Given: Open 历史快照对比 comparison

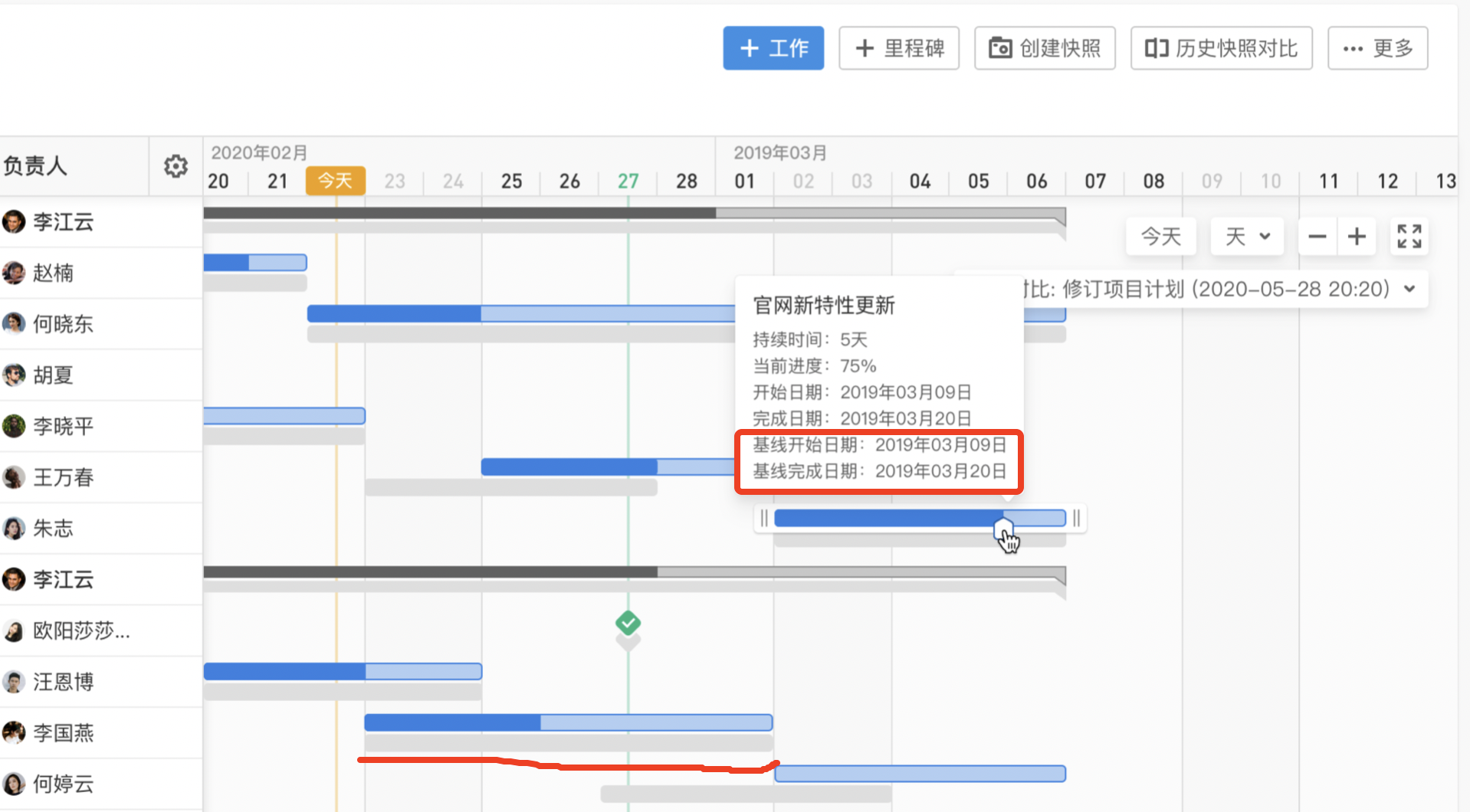Looking at the screenshot, I should pos(1222,48).
